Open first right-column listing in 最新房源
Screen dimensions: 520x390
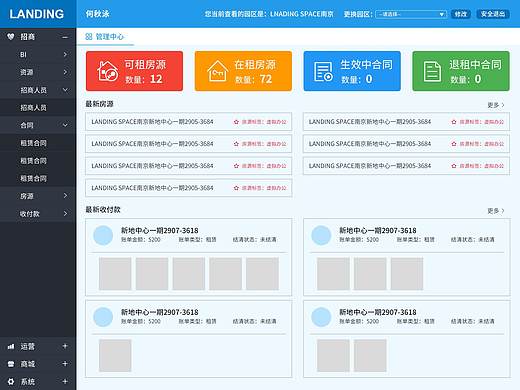pos(406,122)
